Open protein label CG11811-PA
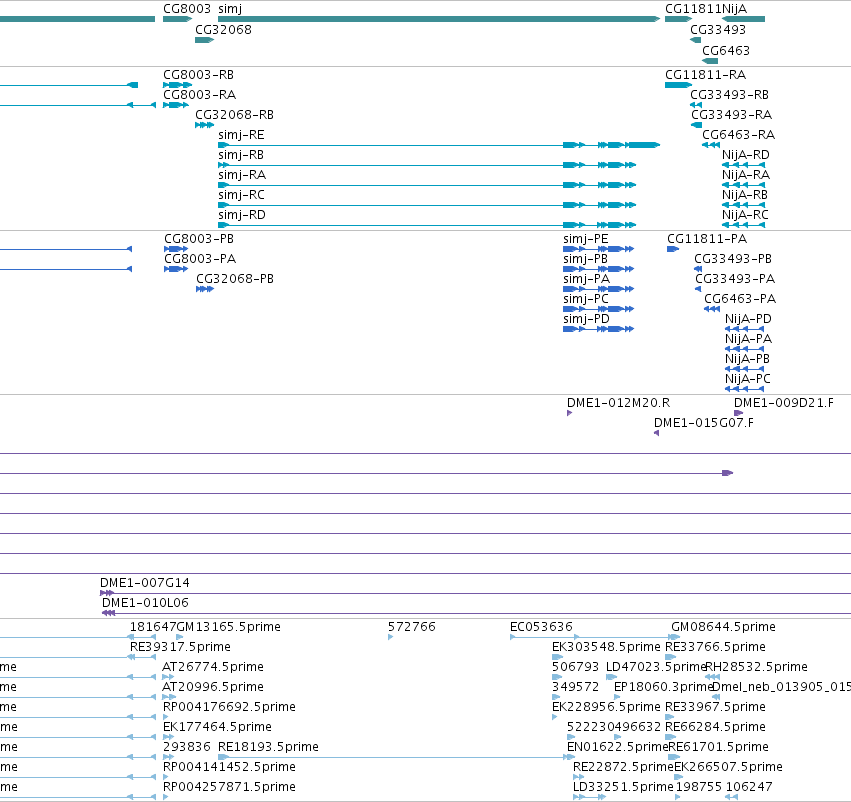 point(707,239)
